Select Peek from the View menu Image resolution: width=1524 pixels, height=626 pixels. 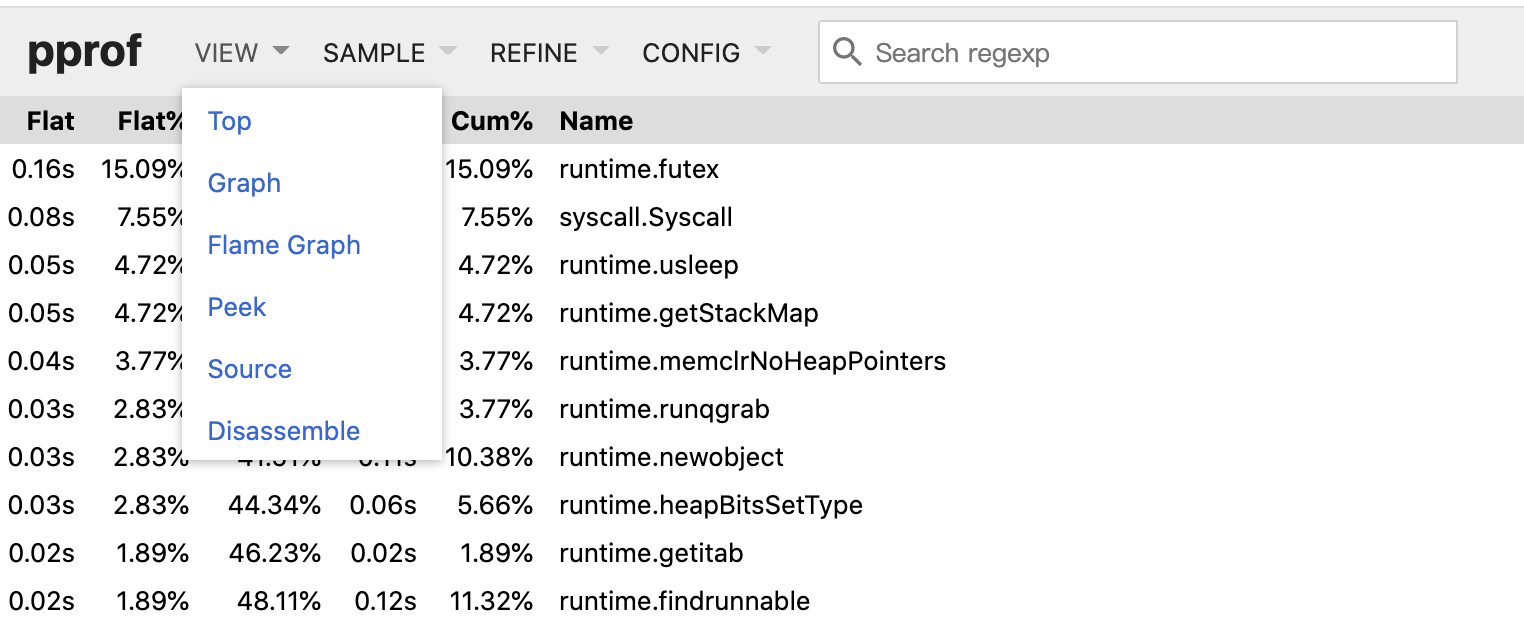pos(237,307)
